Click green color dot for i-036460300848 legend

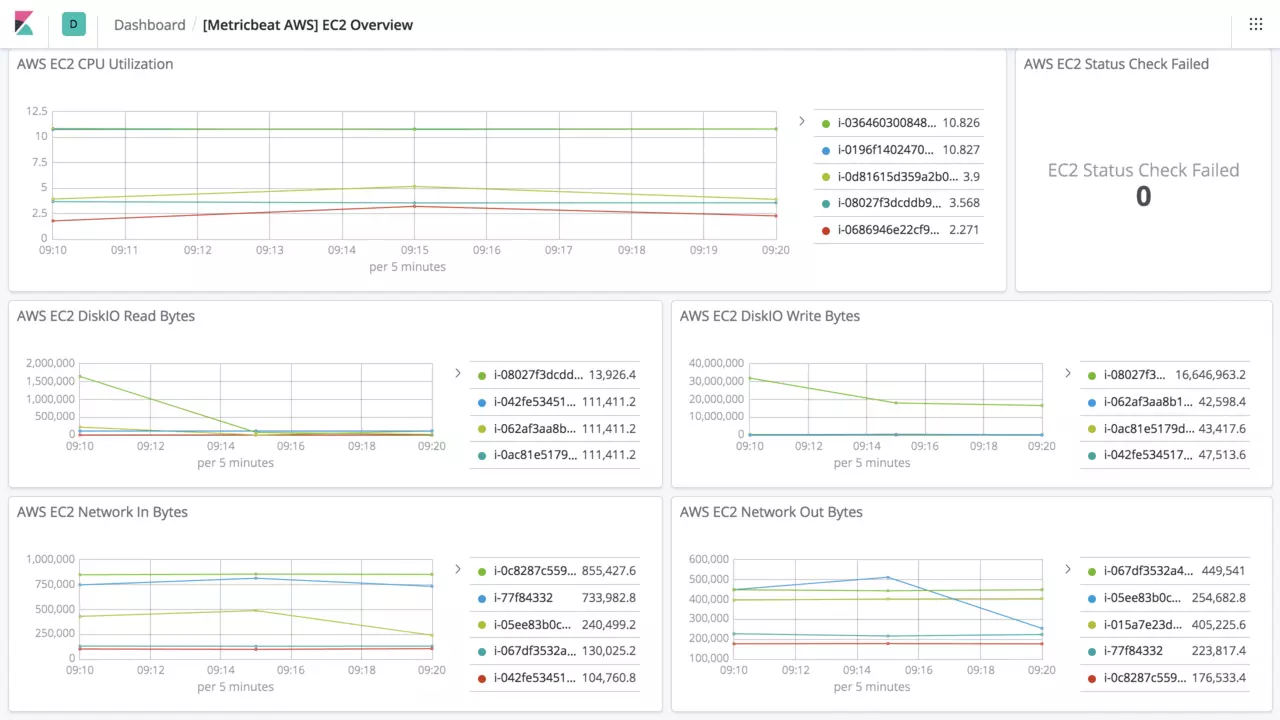coord(826,124)
